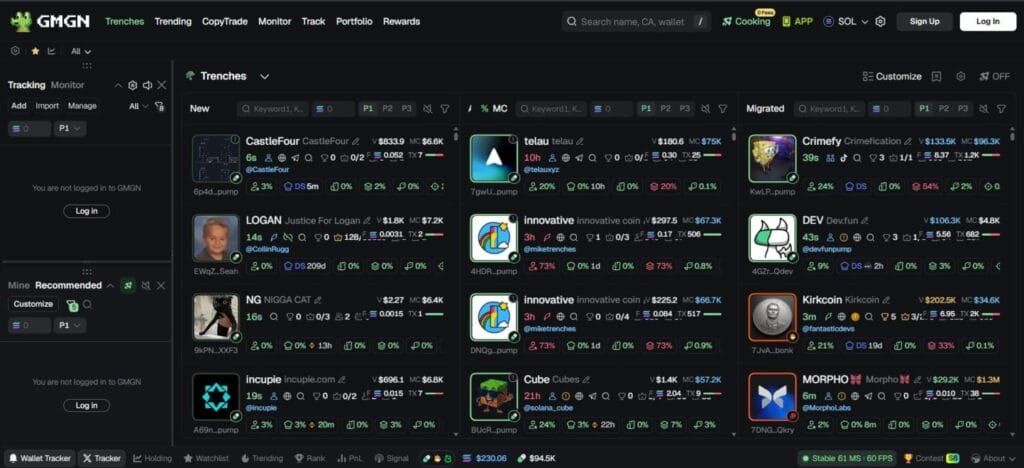This screenshot has height=468, width=1024.
Task: Select the P2 preset in the New column
Action: pyautogui.click(x=386, y=109)
